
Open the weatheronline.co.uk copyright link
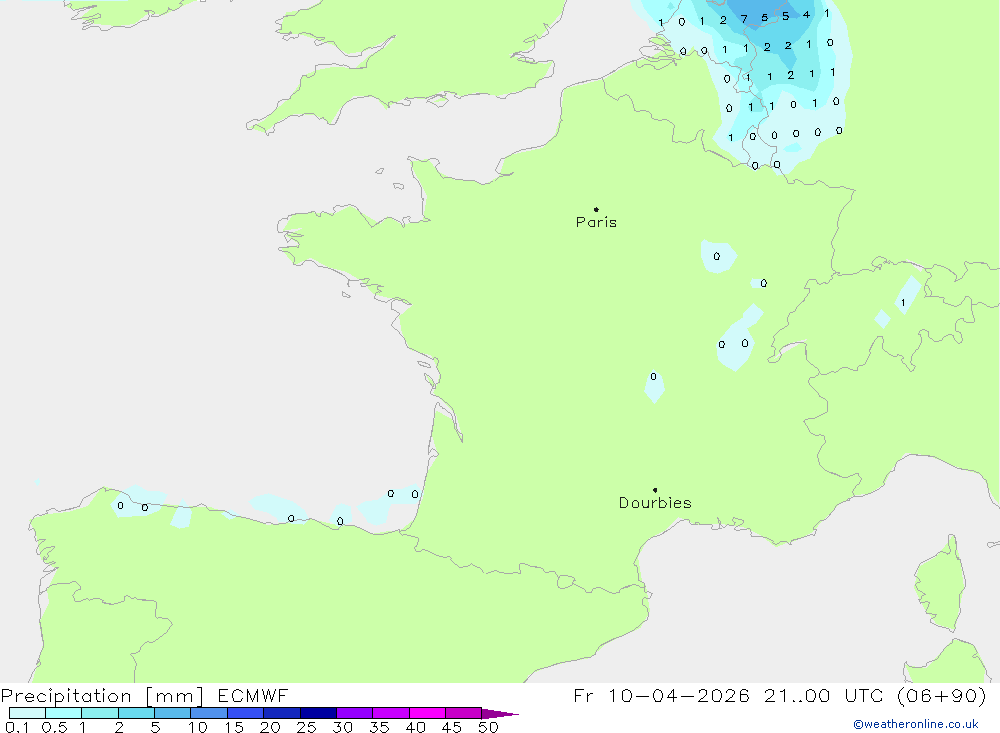pyautogui.click(x=916, y=724)
